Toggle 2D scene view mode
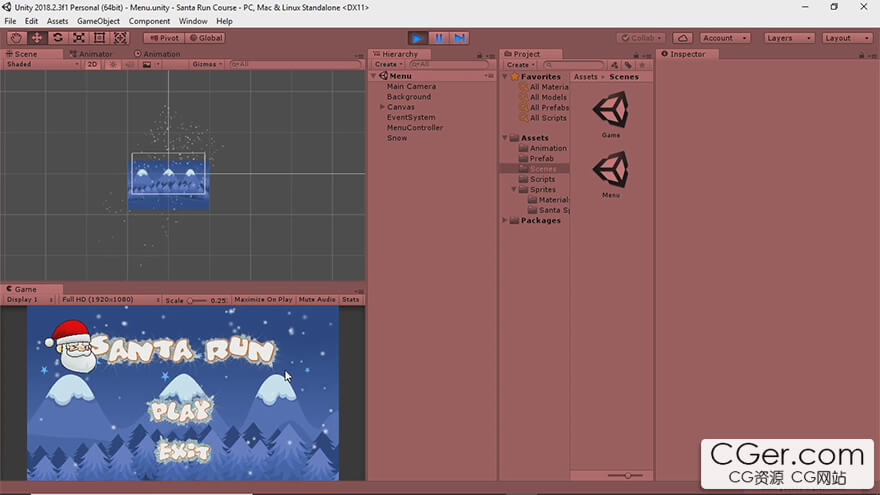880x495 pixels. [92, 65]
